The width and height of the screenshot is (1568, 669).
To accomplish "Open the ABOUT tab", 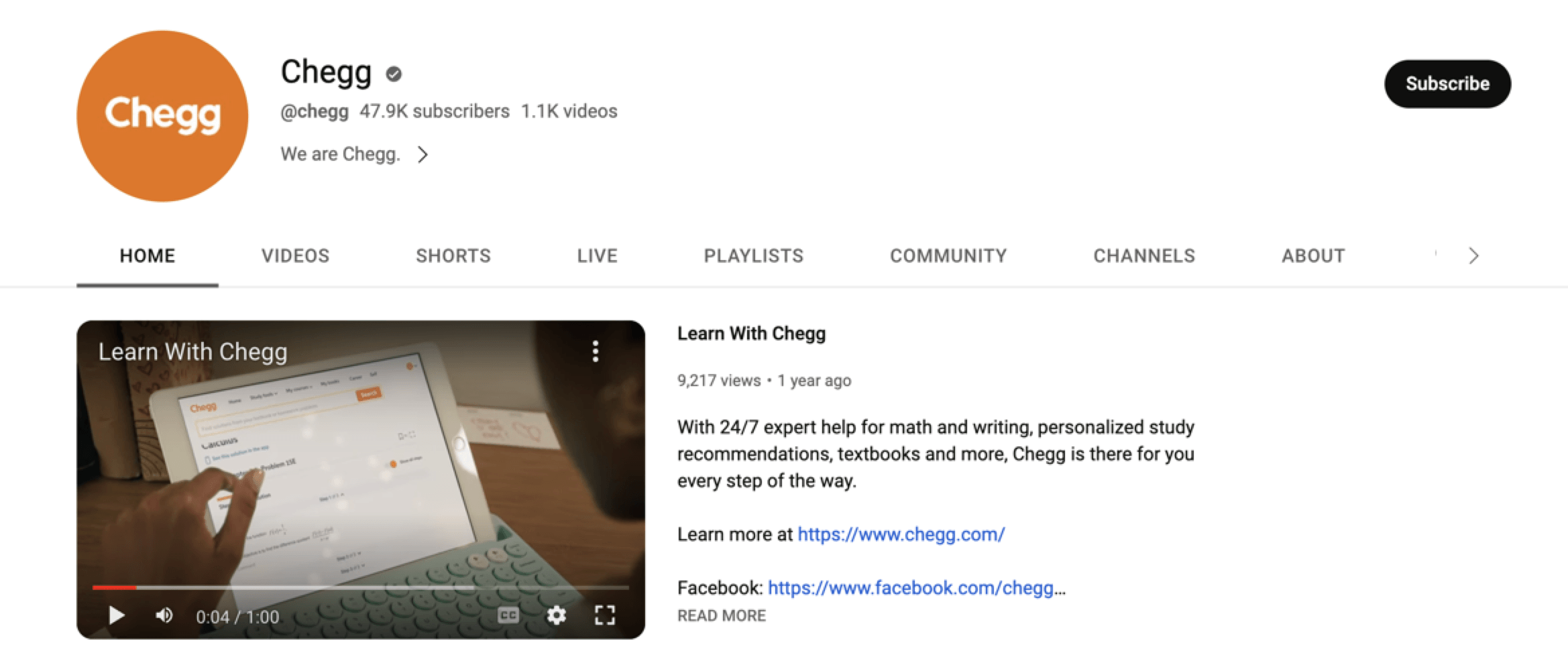I will tap(1313, 255).
